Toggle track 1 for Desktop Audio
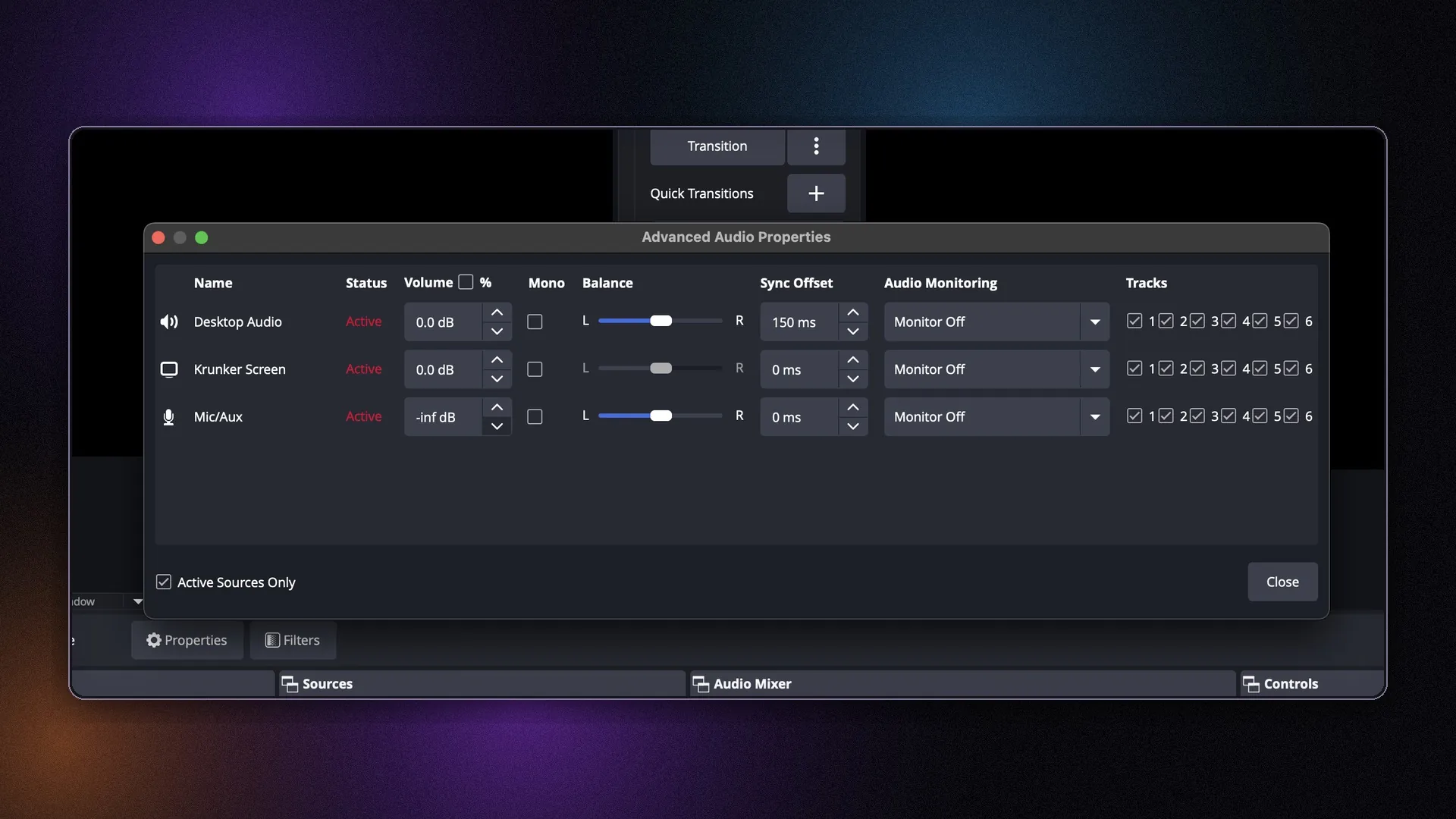 1134,321
